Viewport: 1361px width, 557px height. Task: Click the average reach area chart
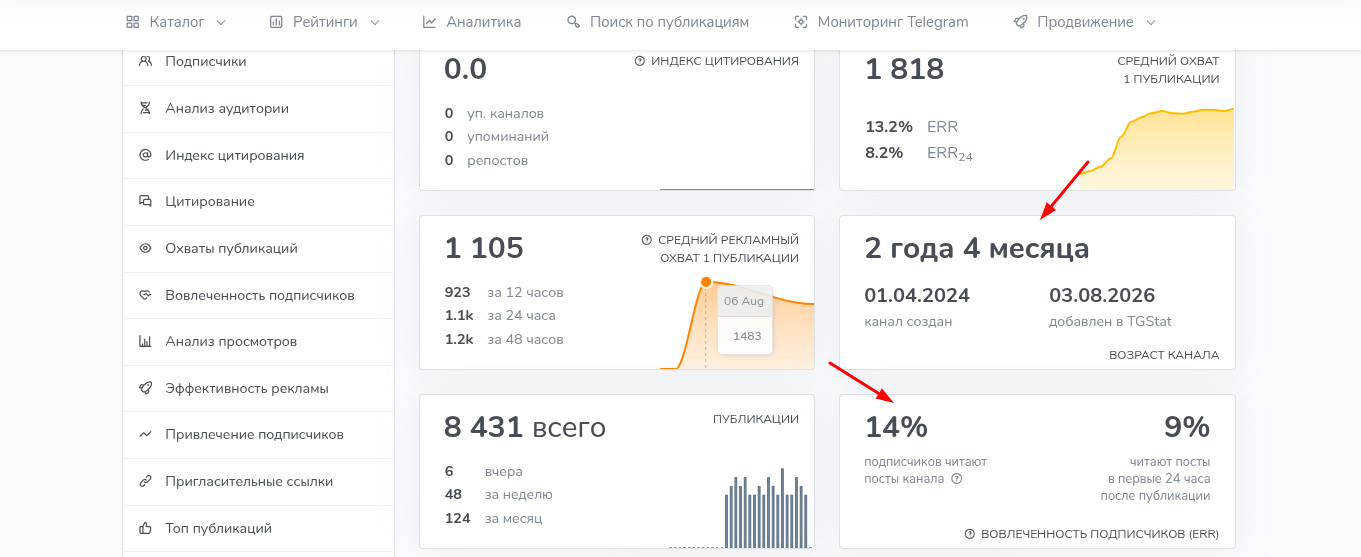1156,149
